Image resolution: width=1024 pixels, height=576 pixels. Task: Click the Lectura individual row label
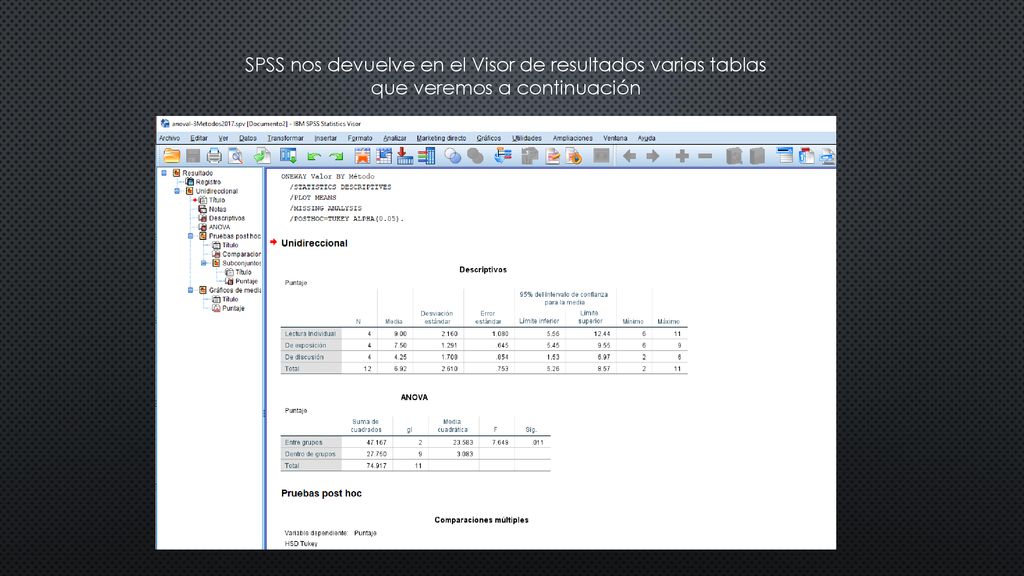point(310,334)
